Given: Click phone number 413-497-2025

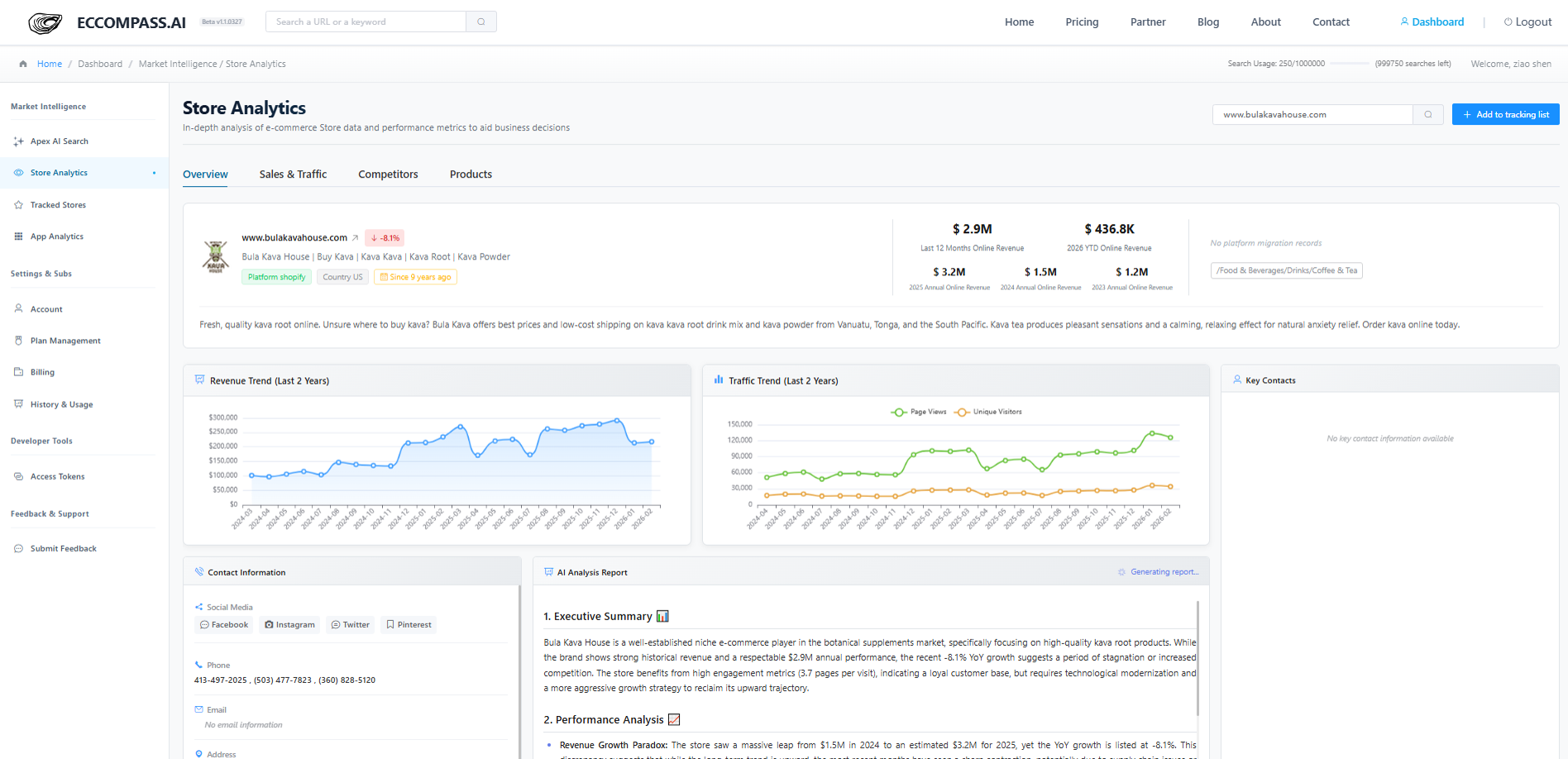Looking at the screenshot, I should click(x=220, y=680).
